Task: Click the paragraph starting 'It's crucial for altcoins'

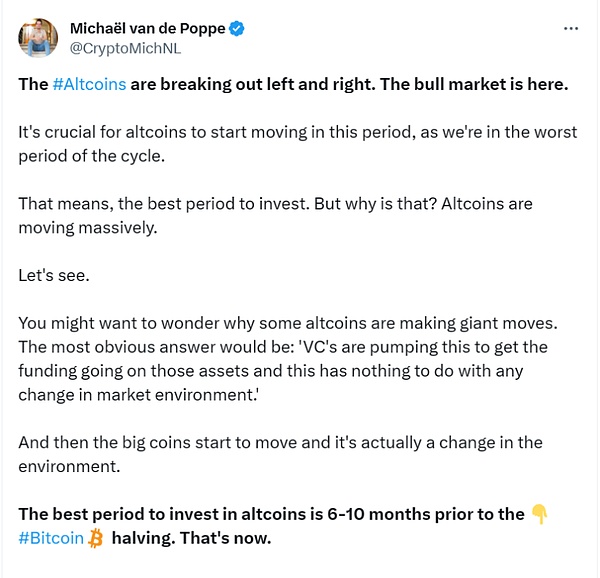Action: pos(200,133)
